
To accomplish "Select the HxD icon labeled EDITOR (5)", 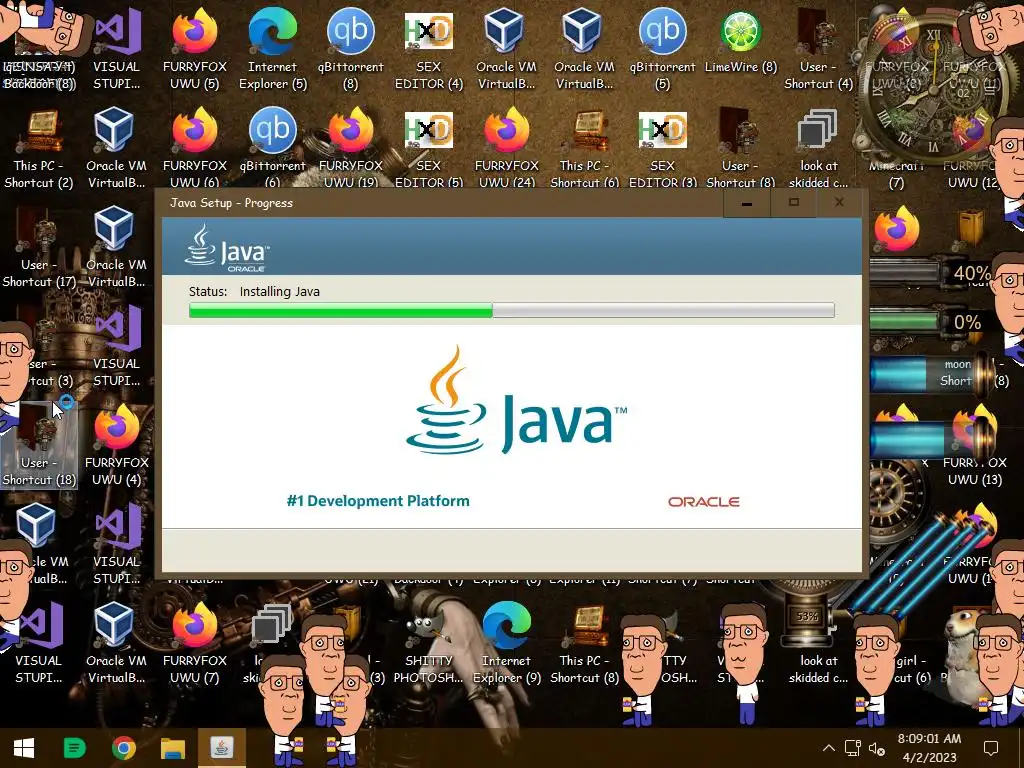I will 428,148.
